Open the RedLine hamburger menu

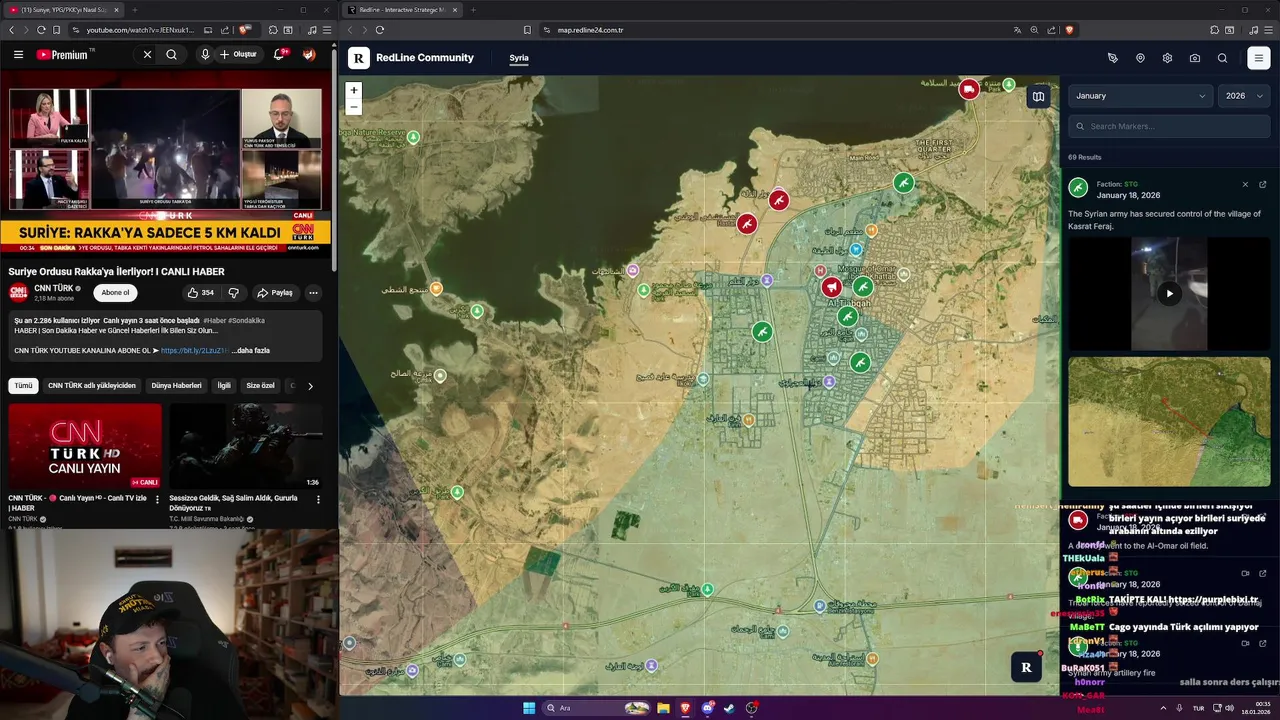1259,58
